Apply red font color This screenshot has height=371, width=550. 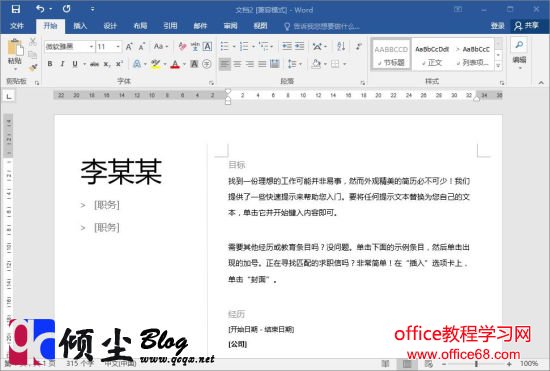(175, 64)
